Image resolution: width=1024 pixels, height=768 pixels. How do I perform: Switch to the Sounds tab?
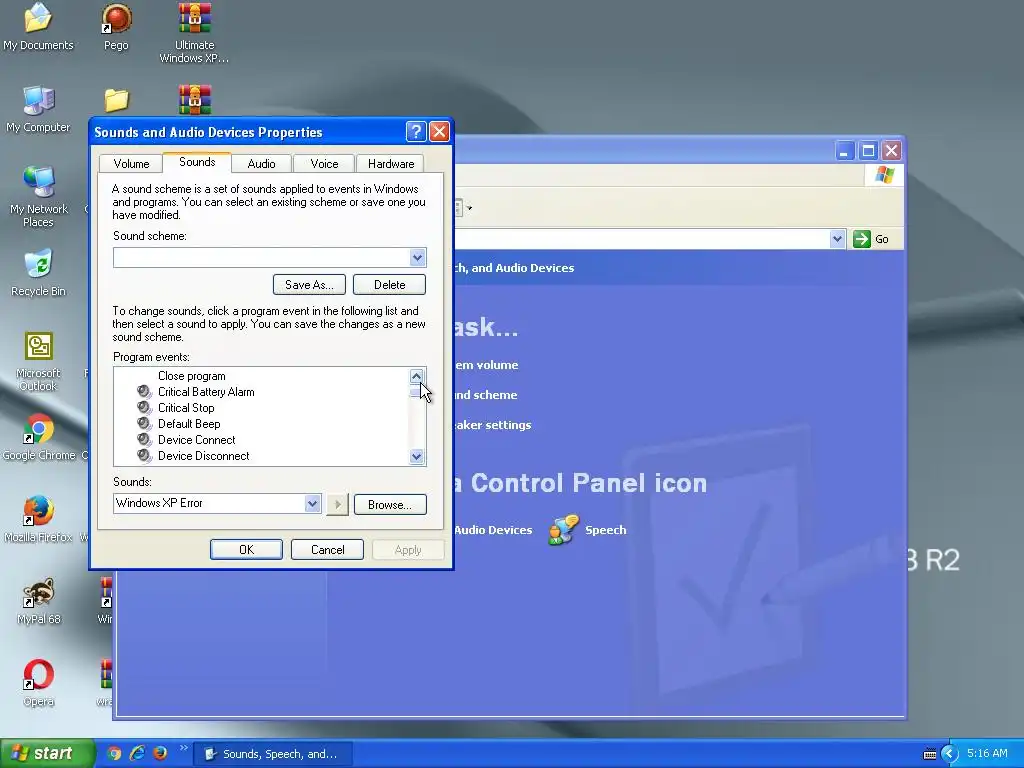197,162
